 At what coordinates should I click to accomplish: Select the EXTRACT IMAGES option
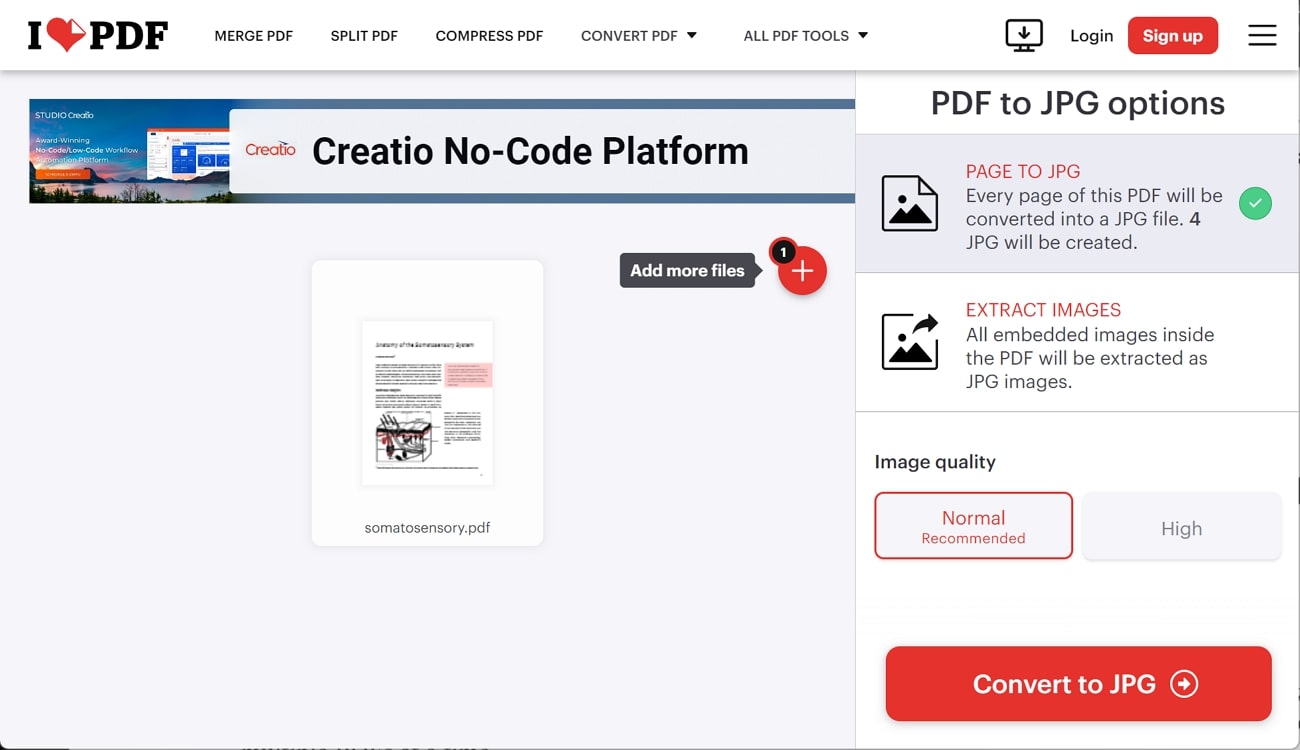(x=1077, y=342)
